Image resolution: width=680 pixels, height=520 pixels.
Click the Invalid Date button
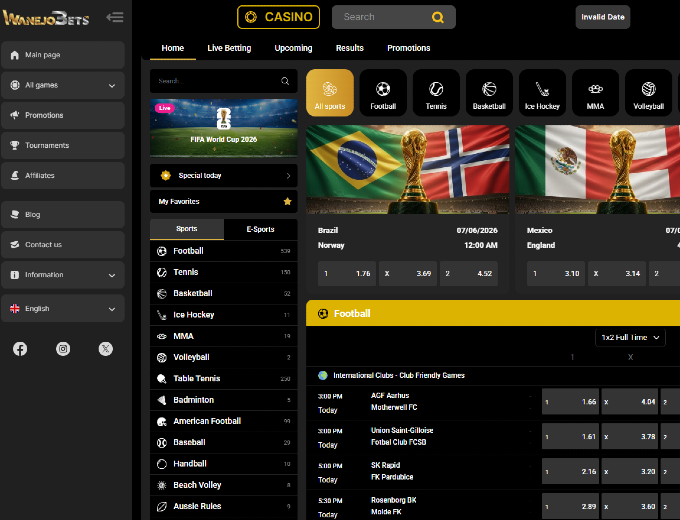(603, 17)
